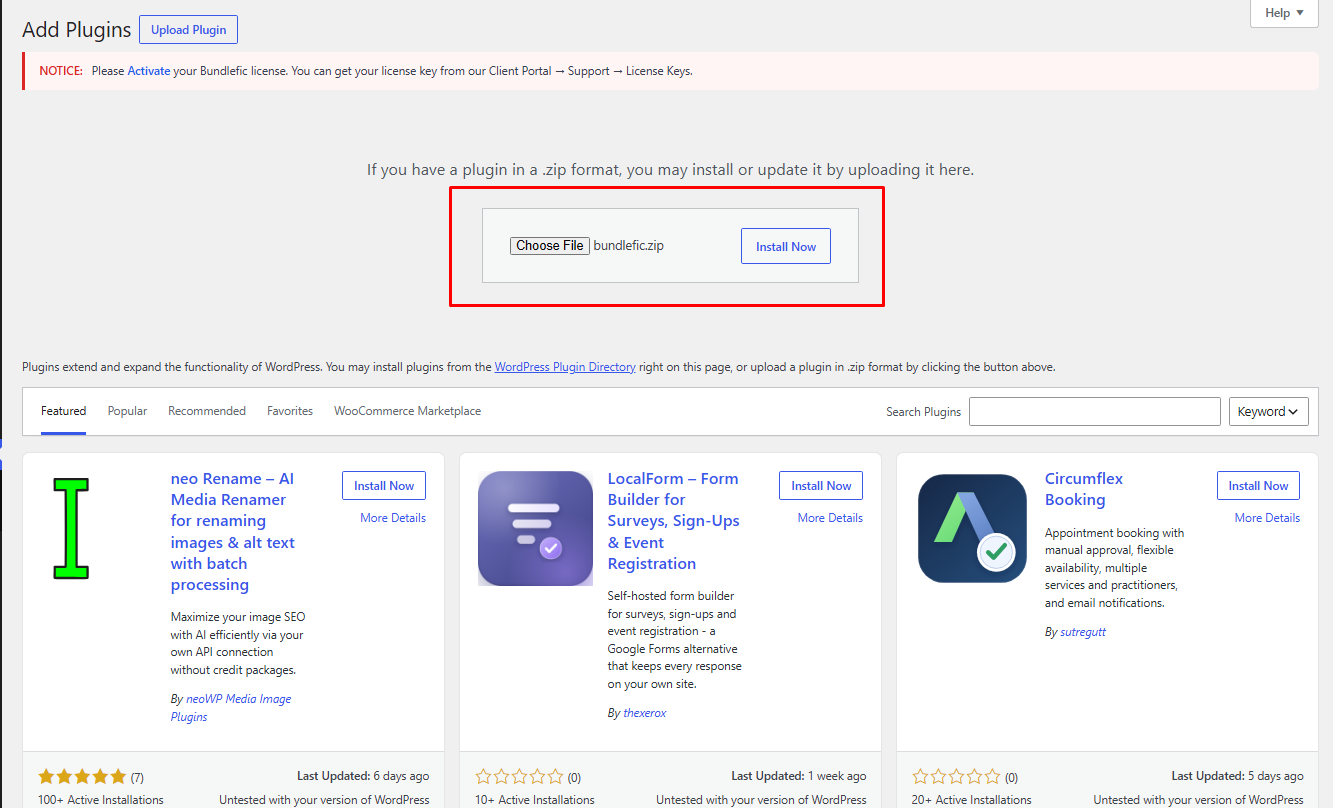Screen dimensions: 1333x808
Task: Click the LocalForm purple plugin icon
Action: [535, 528]
